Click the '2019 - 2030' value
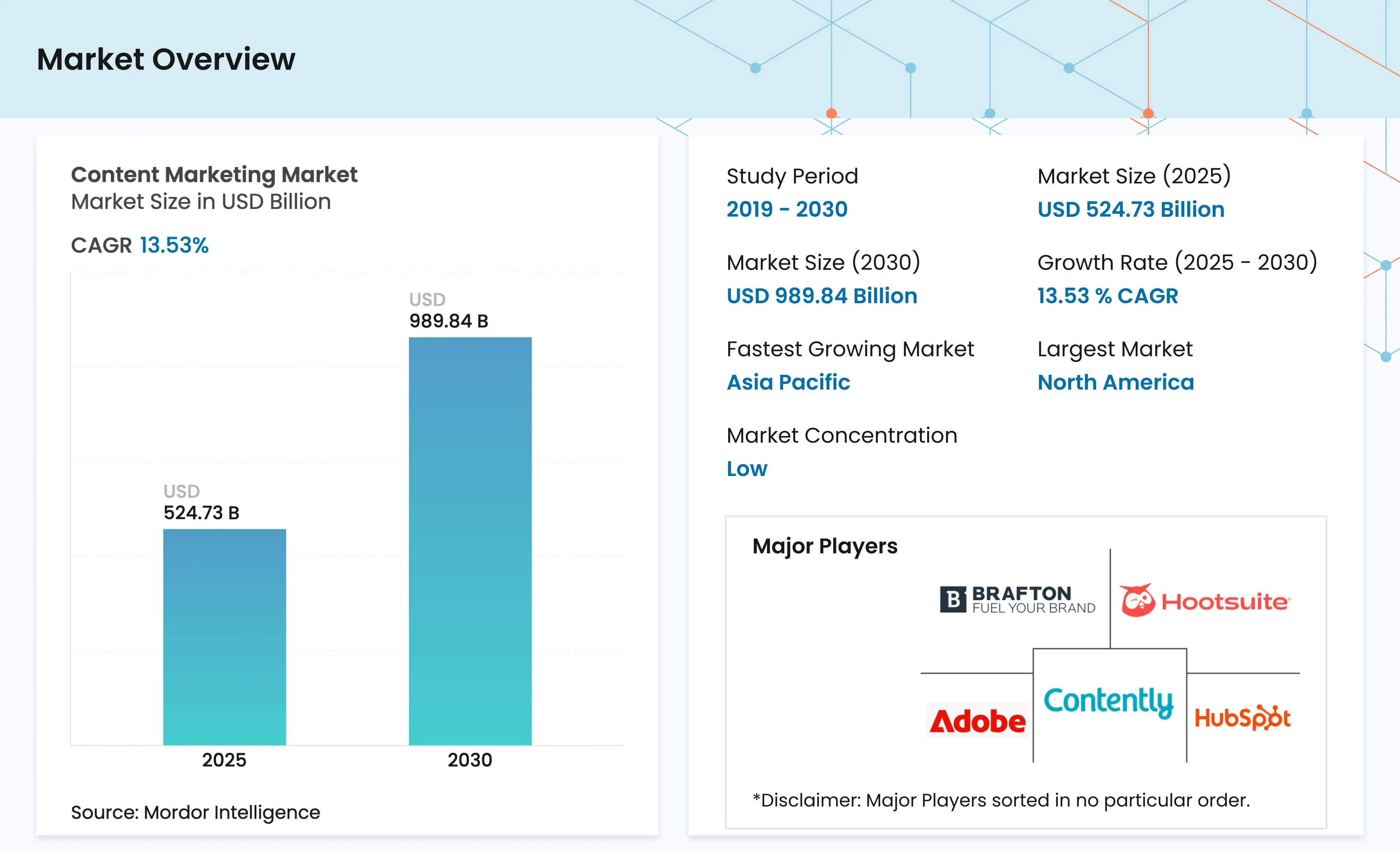 point(787,209)
